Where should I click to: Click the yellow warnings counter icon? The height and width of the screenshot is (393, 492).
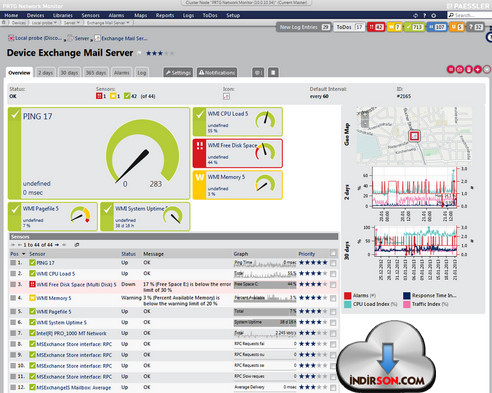click(394, 27)
